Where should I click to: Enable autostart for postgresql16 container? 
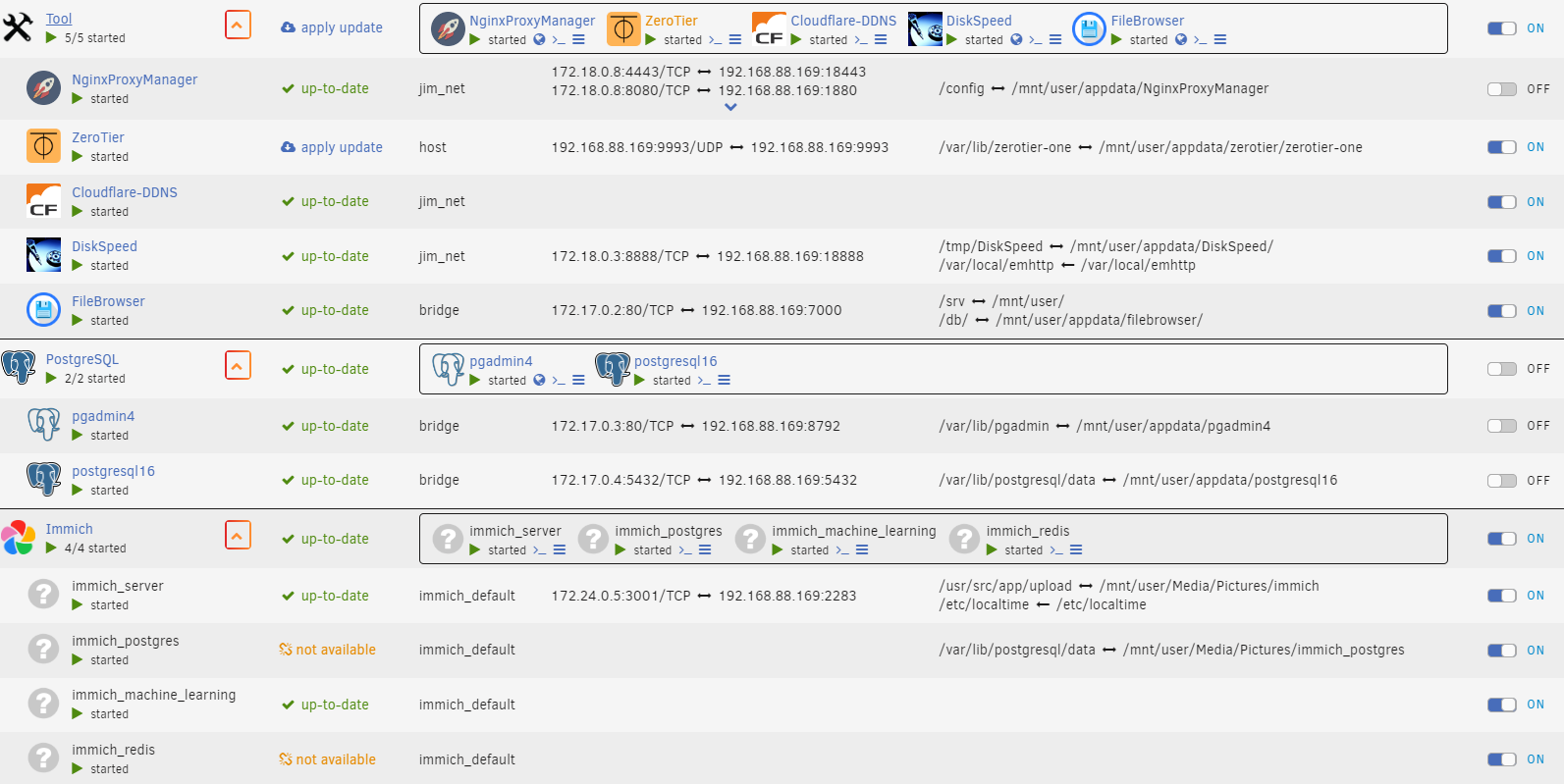coord(1502,481)
